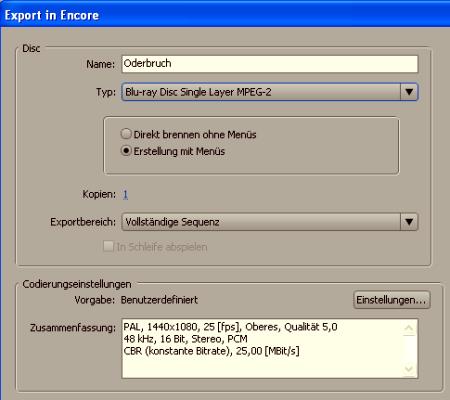Click the Name field containing Oderbruch
The height and width of the screenshot is (400, 450).
(270, 64)
